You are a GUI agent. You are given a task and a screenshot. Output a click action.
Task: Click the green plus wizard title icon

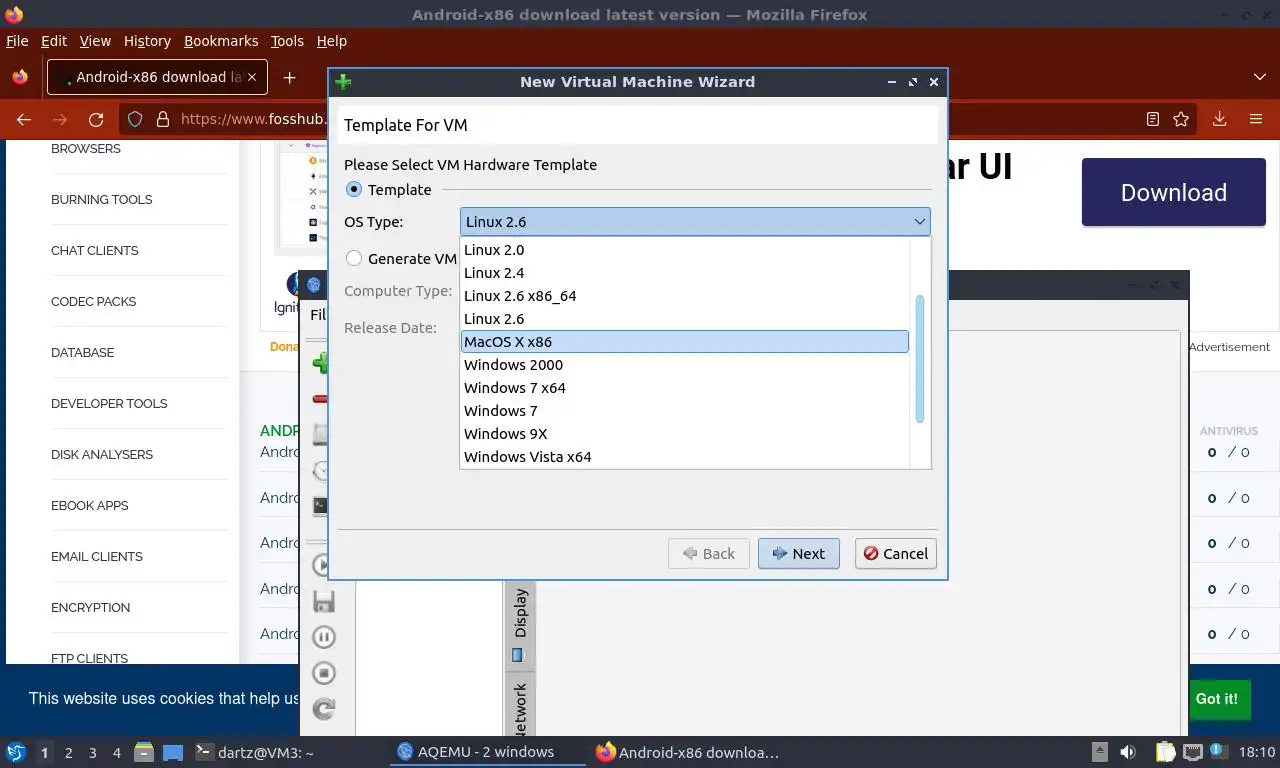click(344, 82)
